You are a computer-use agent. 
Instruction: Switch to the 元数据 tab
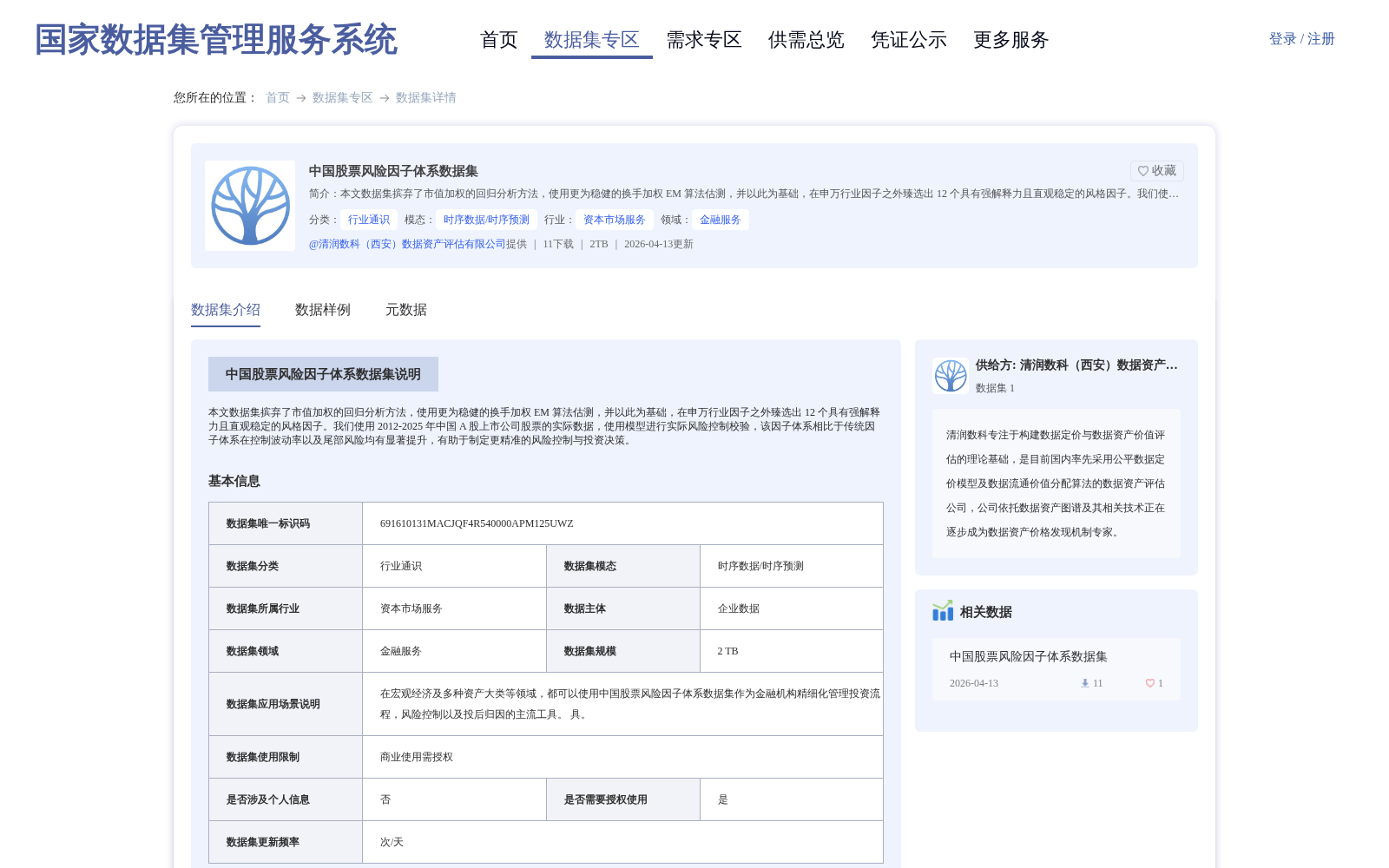point(406,310)
